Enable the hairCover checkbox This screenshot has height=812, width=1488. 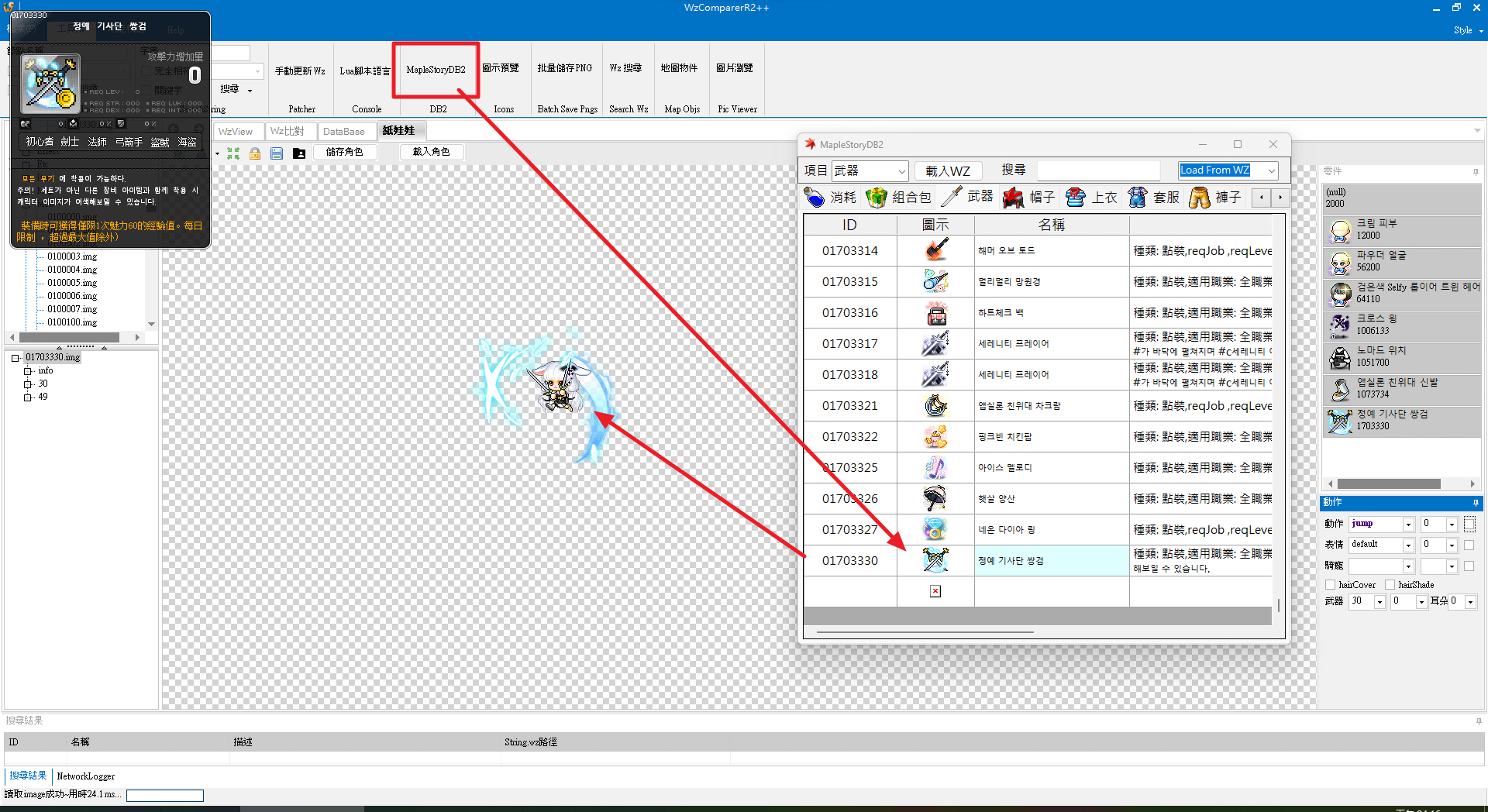pos(1331,585)
